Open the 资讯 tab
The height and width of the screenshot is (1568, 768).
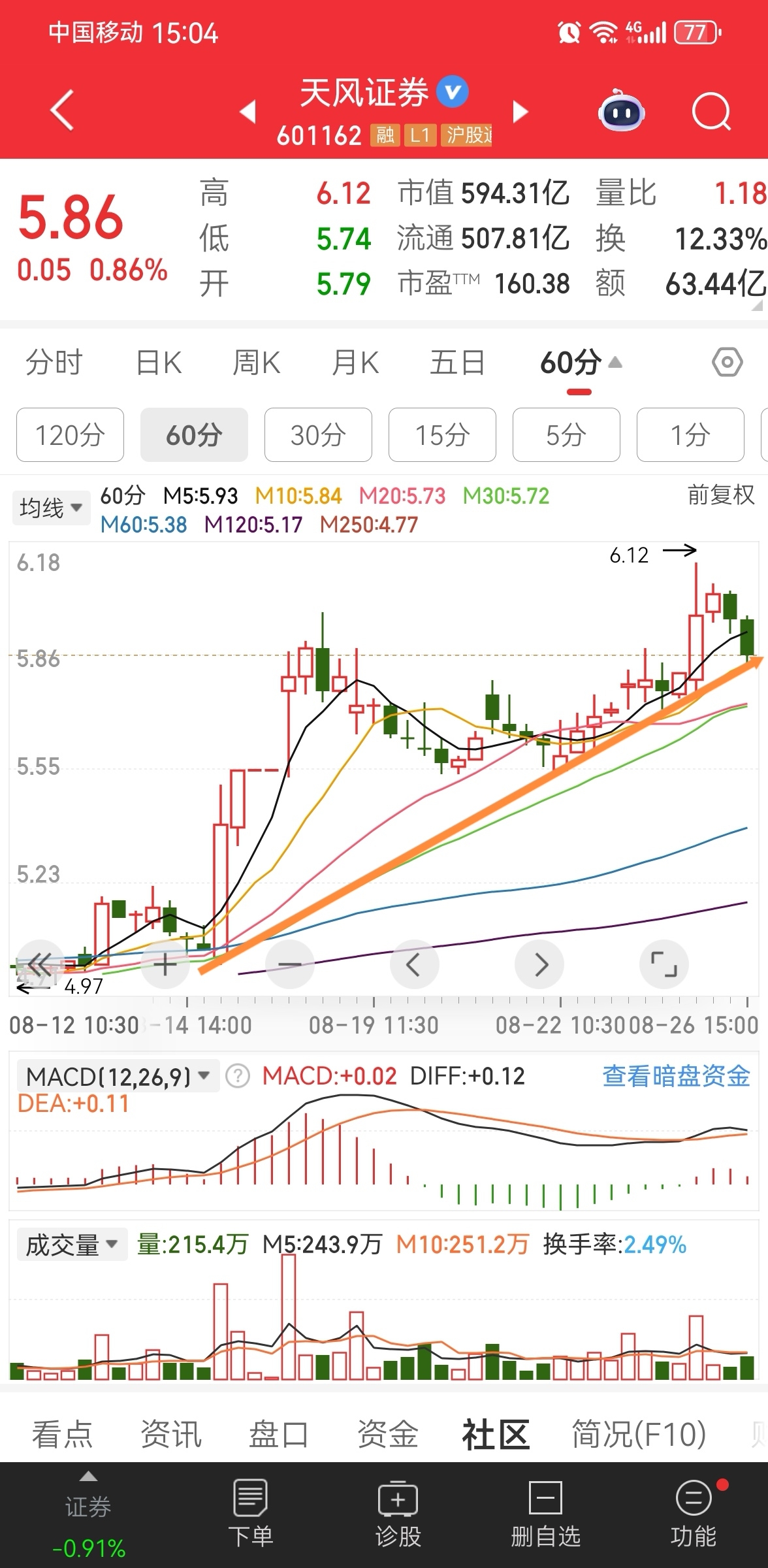coord(171,1435)
